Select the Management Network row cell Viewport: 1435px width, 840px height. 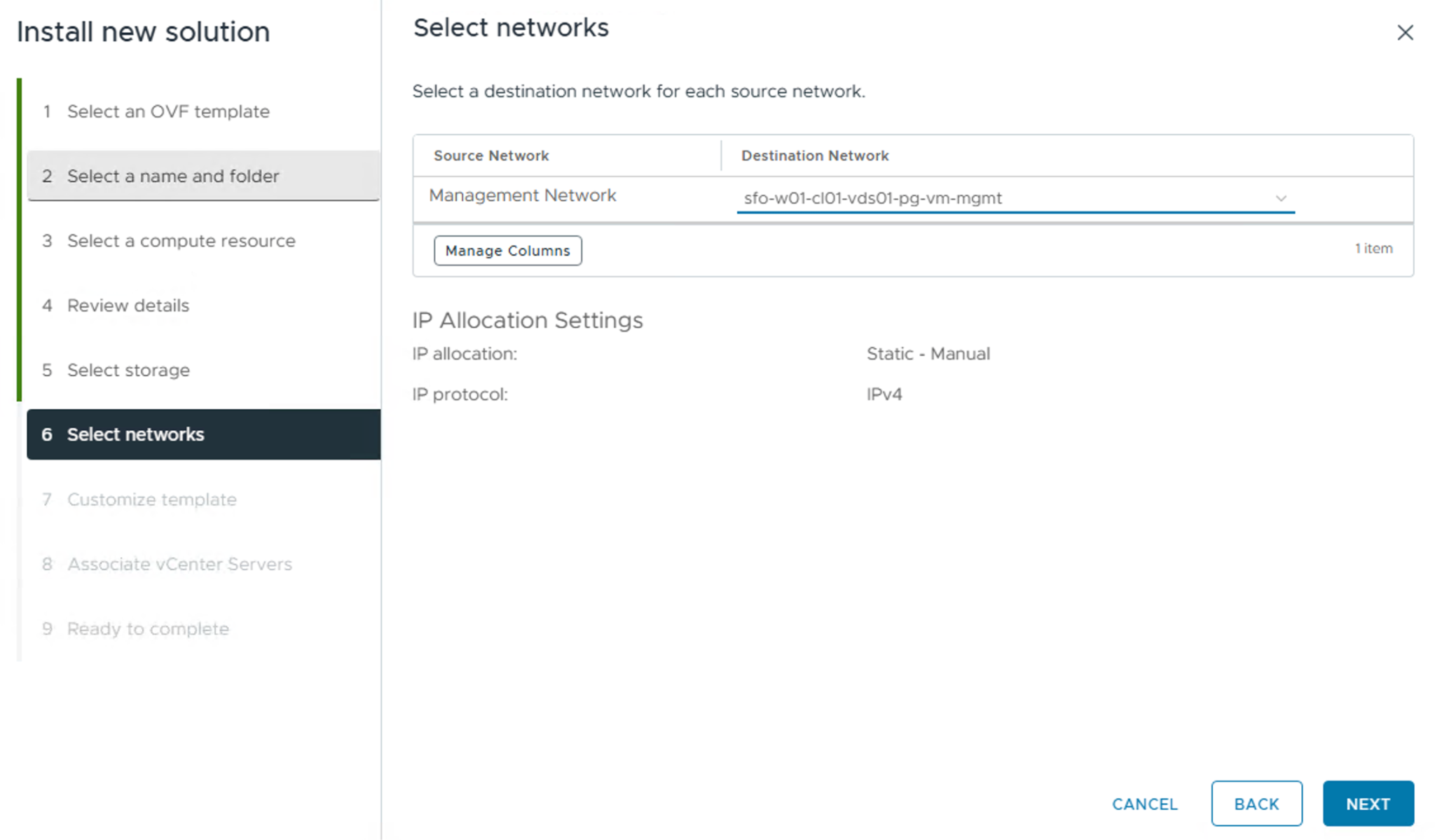(x=522, y=195)
